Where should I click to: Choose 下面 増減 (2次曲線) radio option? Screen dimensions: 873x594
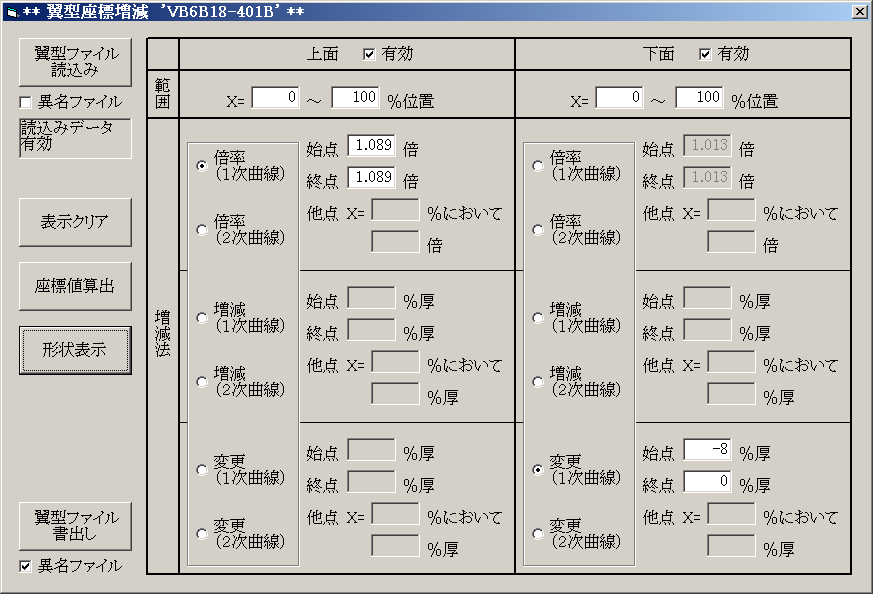(539, 382)
